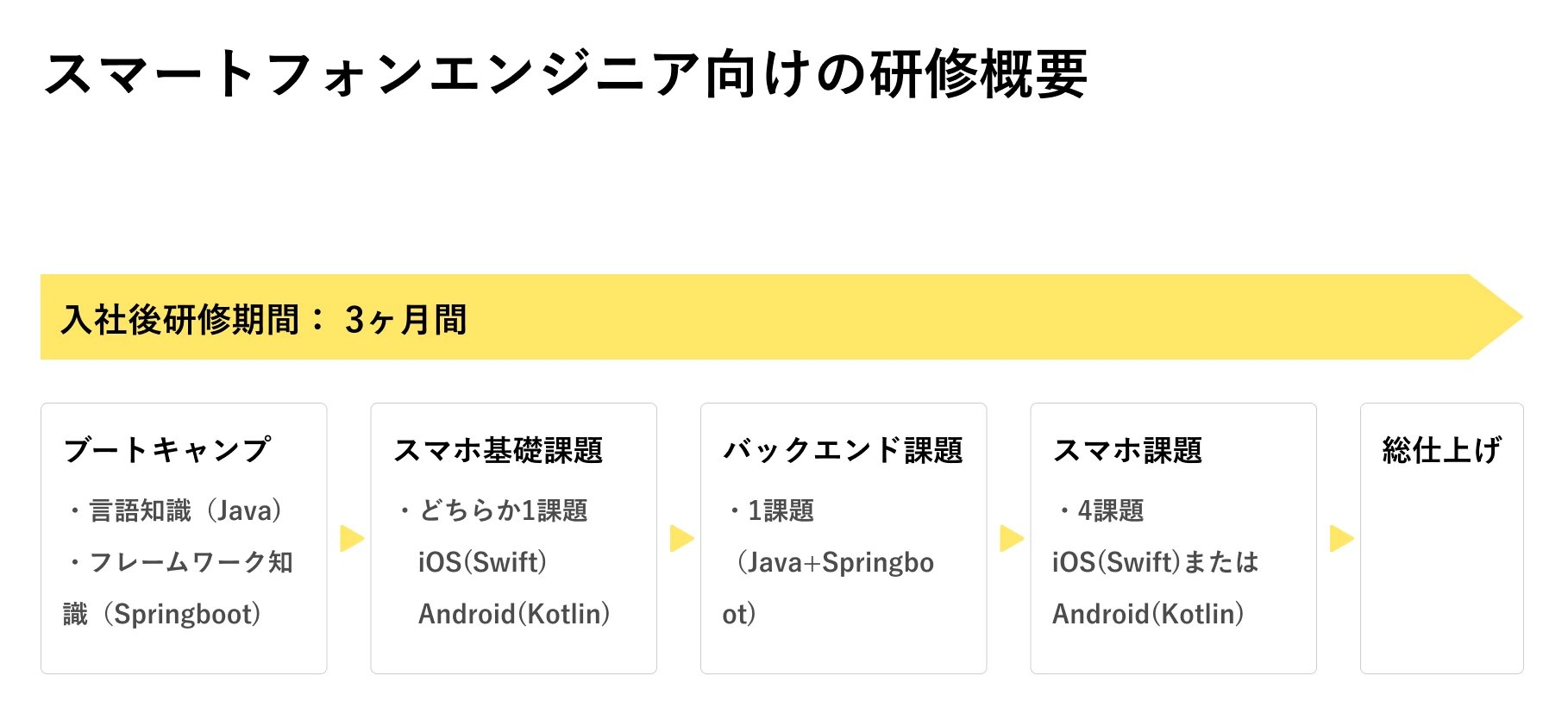Click yellow arrow after ブートキャンプ card

tap(351, 538)
